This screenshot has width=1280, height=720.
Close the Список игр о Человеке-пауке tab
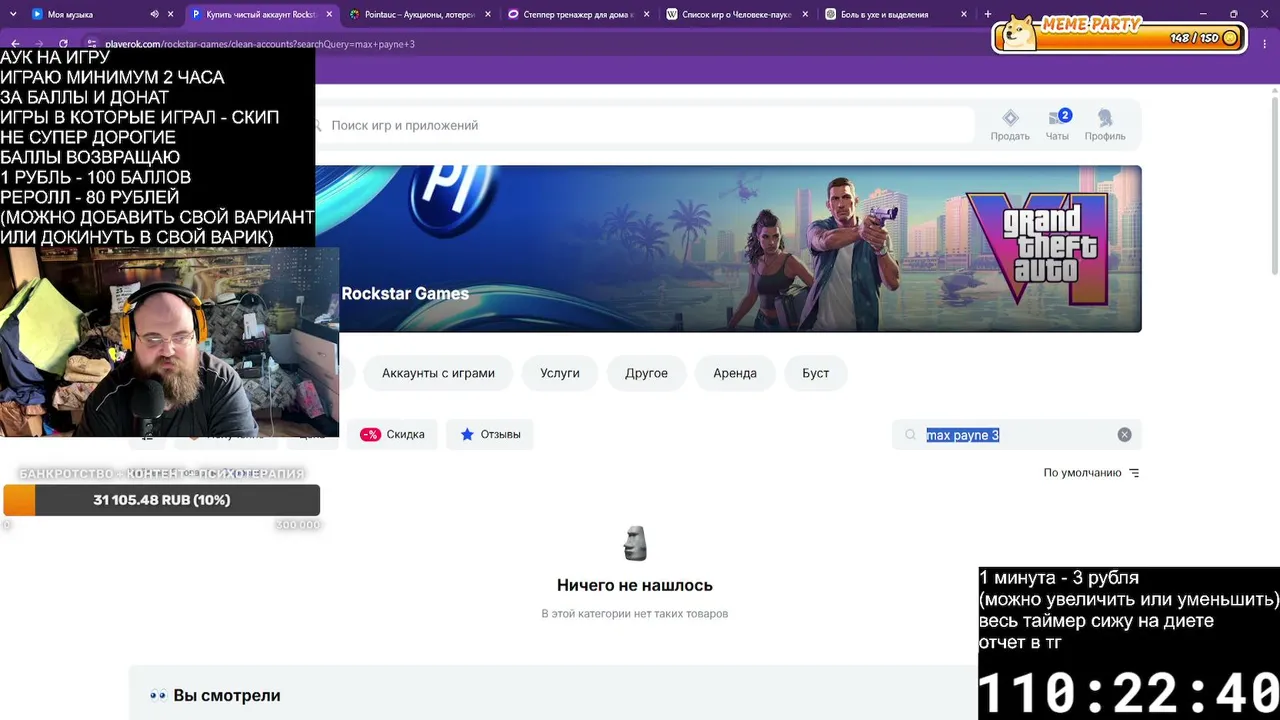click(805, 15)
